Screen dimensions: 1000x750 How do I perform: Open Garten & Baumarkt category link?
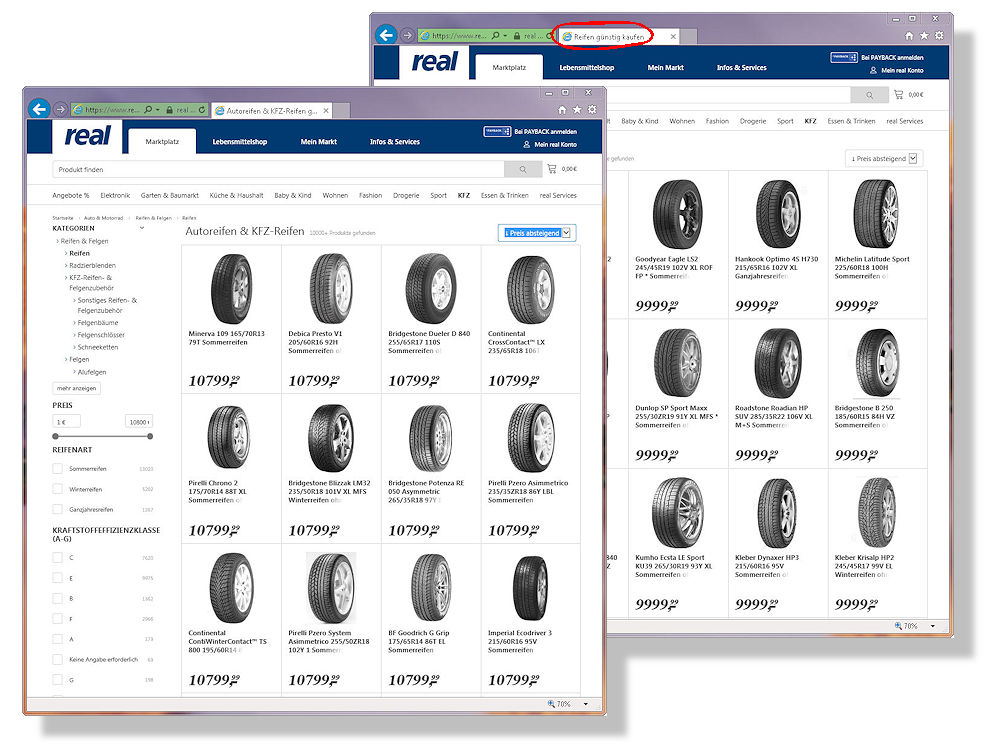(170, 195)
